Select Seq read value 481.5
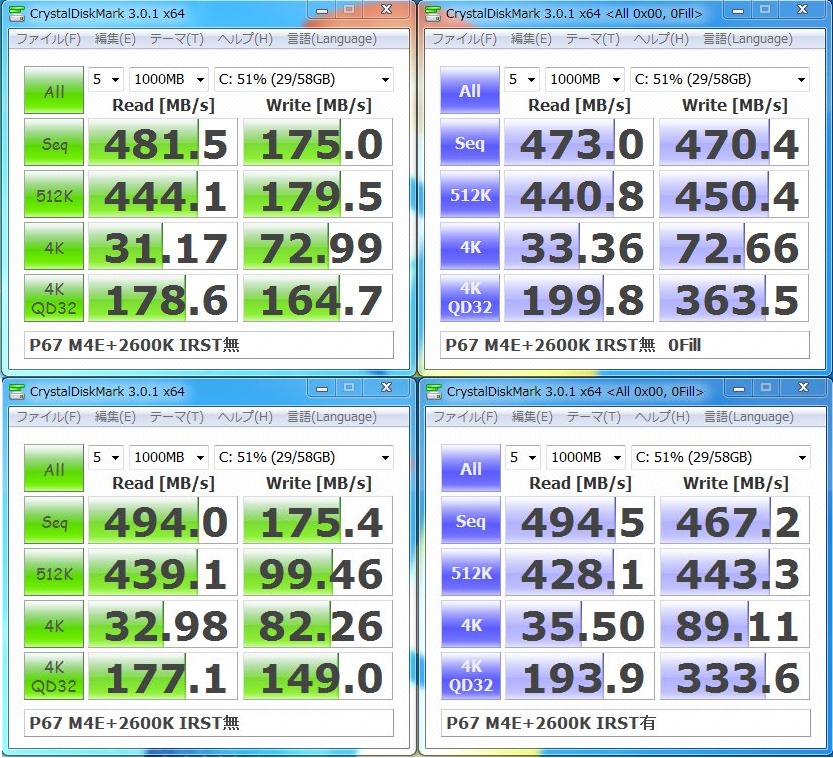Screen dimensions: 833x758 163,142
